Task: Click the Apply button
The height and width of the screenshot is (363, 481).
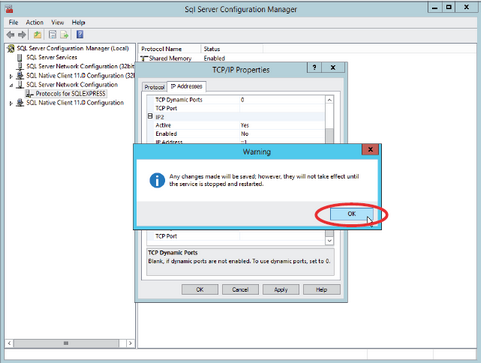Action: [x=281, y=290]
